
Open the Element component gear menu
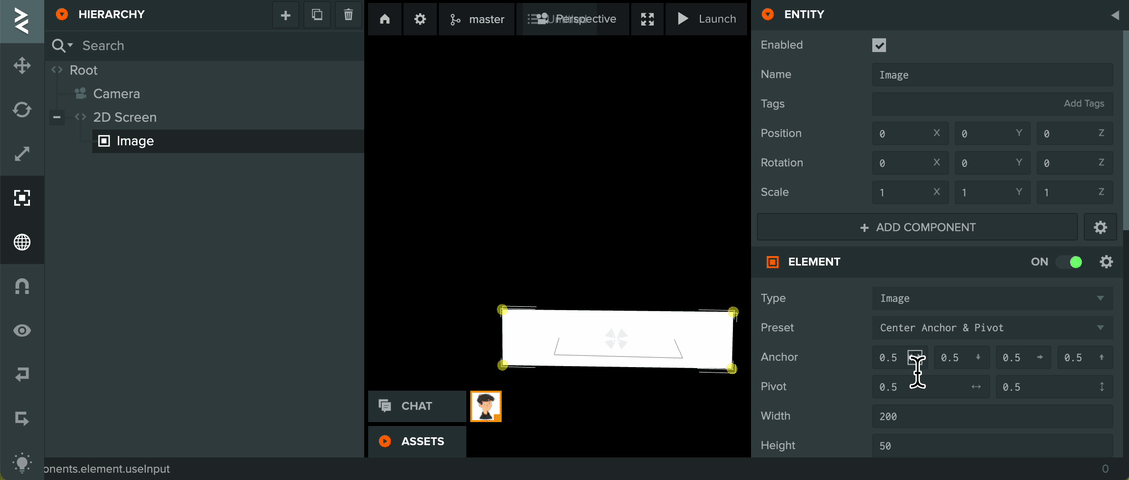(1107, 262)
